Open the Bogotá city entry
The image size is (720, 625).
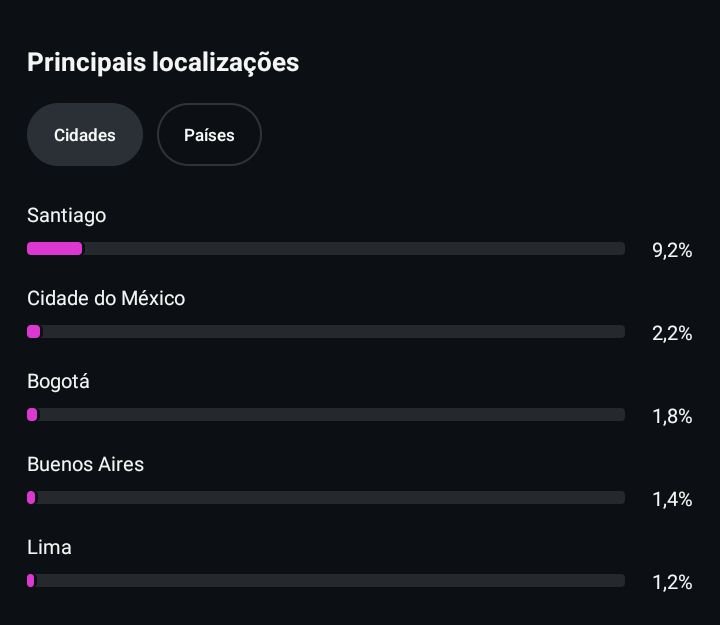pos(58,381)
